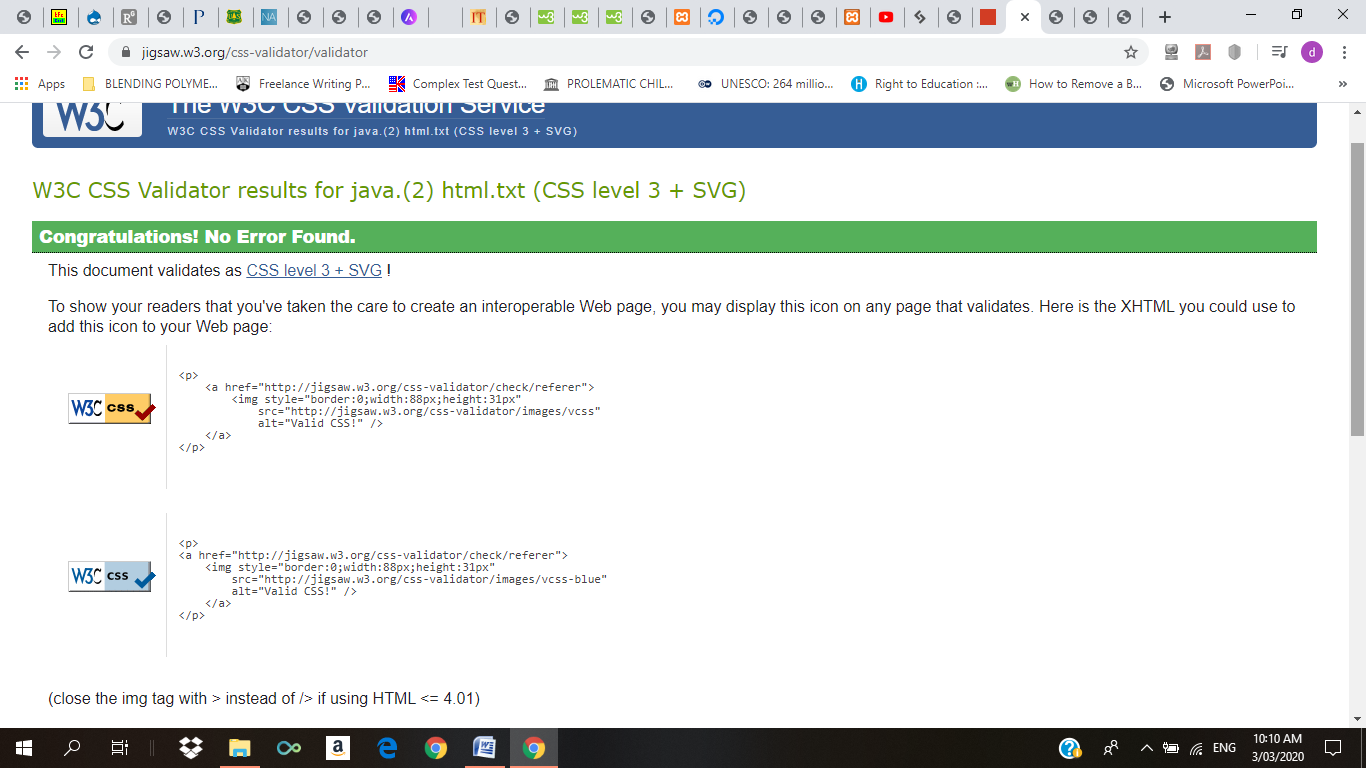This screenshot has width=1366, height=768.
Task: Open the new tab with plus button
Action: (x=1164, y=17)
